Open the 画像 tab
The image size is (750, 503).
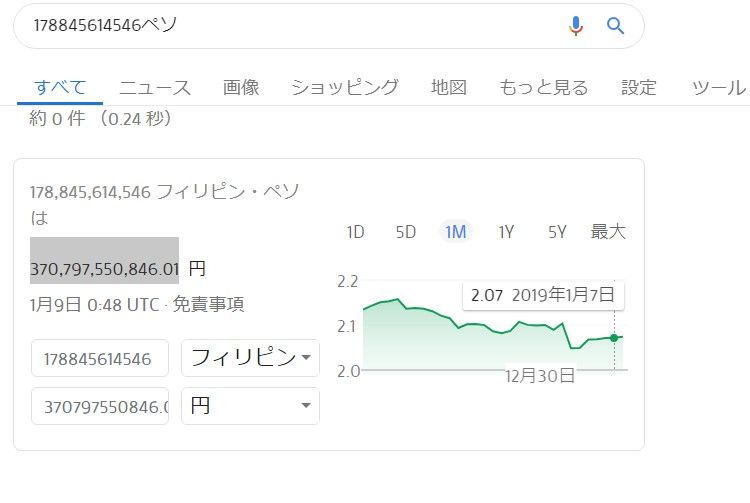pos(241,87)
